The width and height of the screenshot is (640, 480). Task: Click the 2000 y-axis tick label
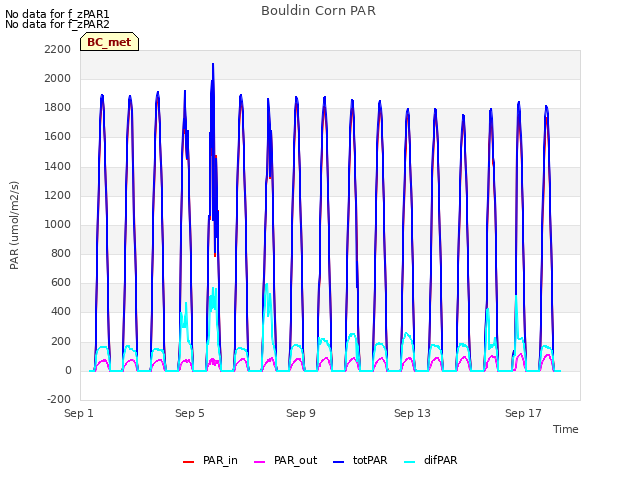(x=58, y=78)
